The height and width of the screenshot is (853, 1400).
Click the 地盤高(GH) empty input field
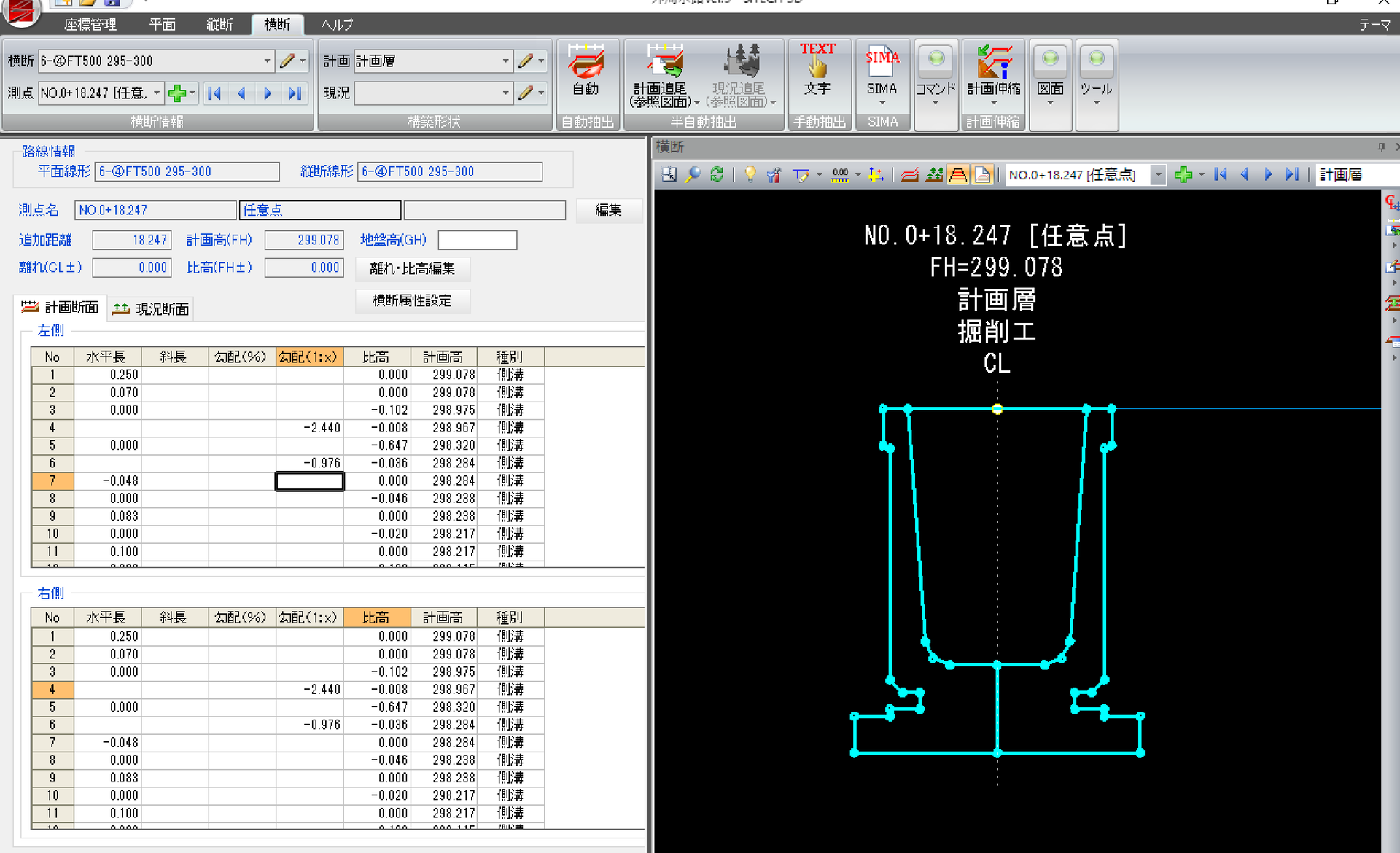[x=478, y=240]
